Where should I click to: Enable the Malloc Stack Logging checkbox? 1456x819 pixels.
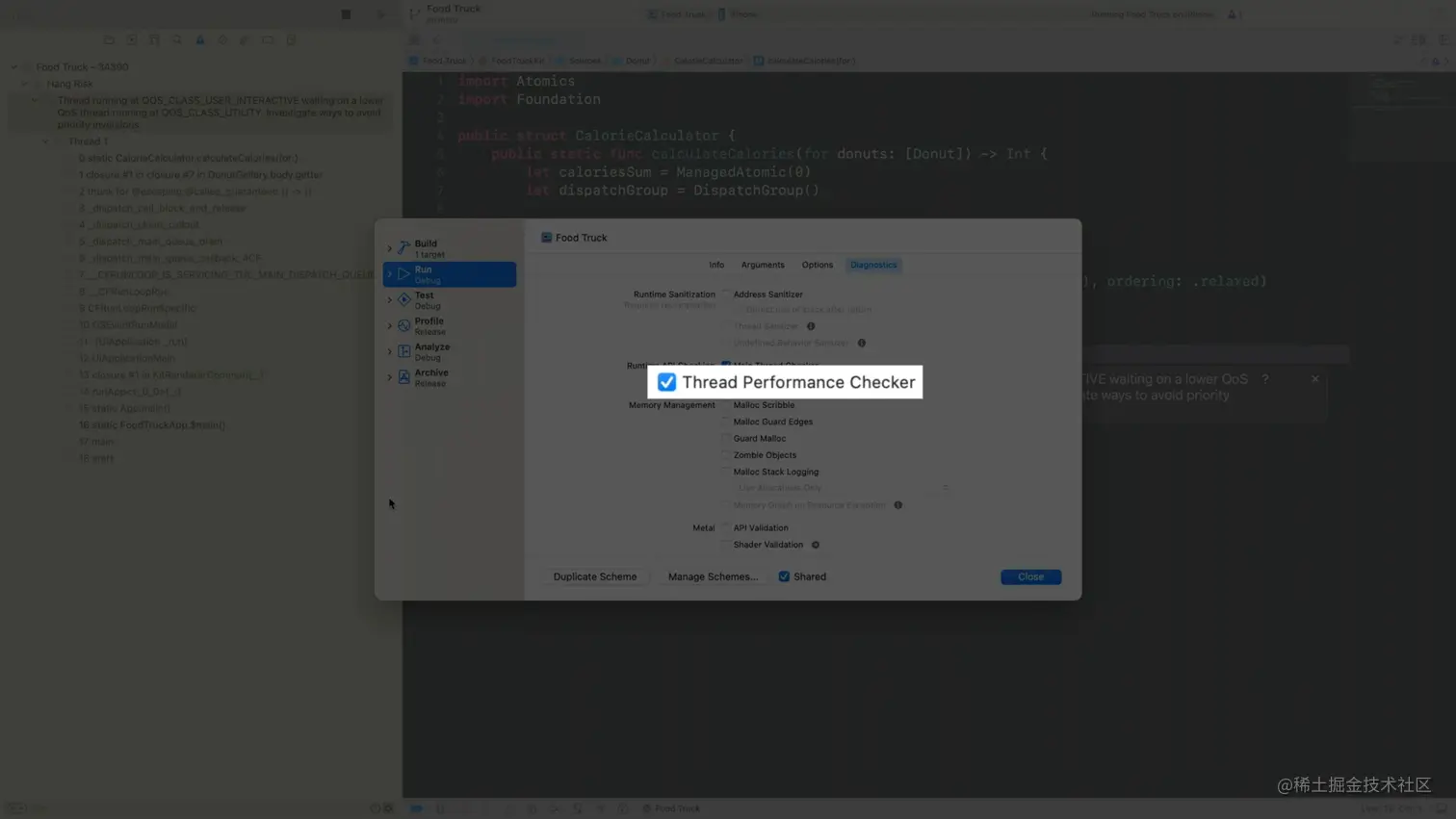[x=726, y=472]
